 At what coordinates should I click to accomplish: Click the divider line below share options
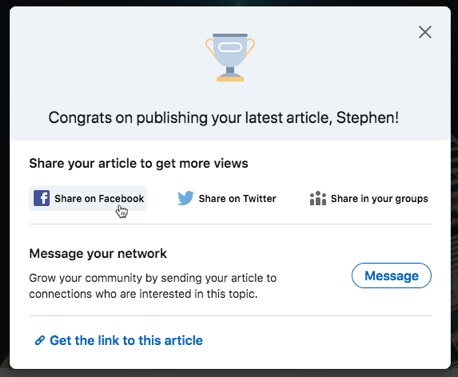(x=230, y=224)
